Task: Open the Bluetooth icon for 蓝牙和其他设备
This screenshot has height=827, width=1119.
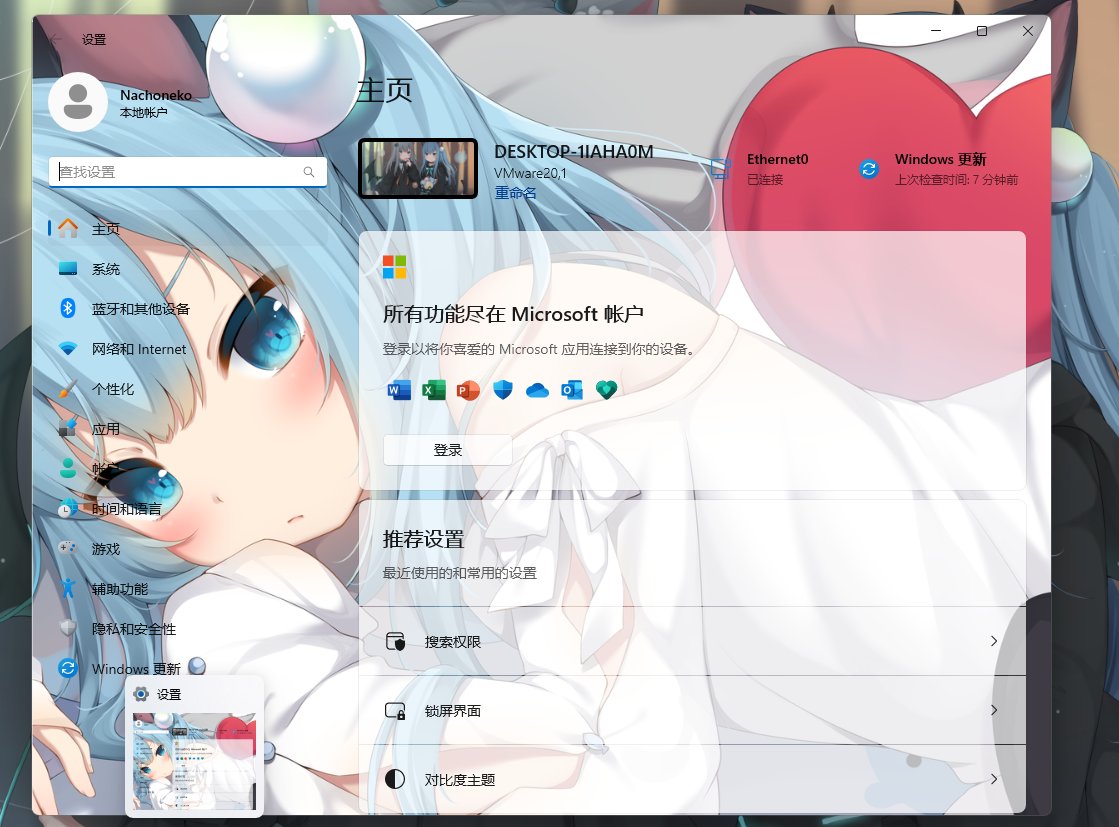Action: (x=68, y=308)
